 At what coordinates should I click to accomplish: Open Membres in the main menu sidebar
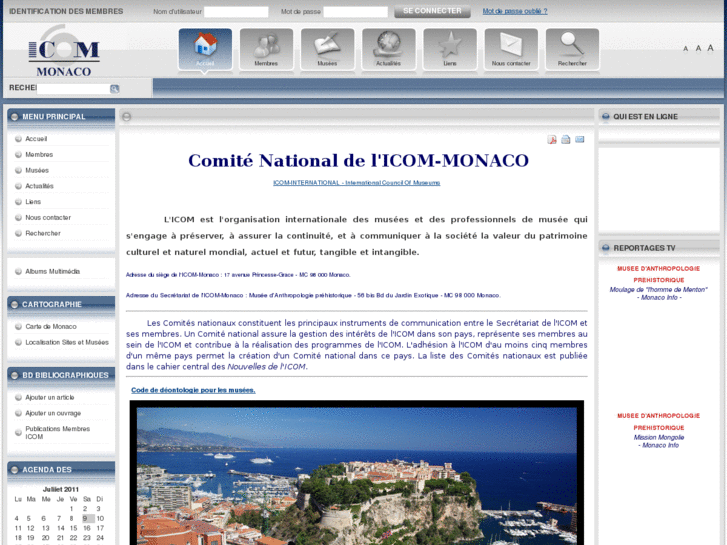pyautogui.click(x=39, y=154)
